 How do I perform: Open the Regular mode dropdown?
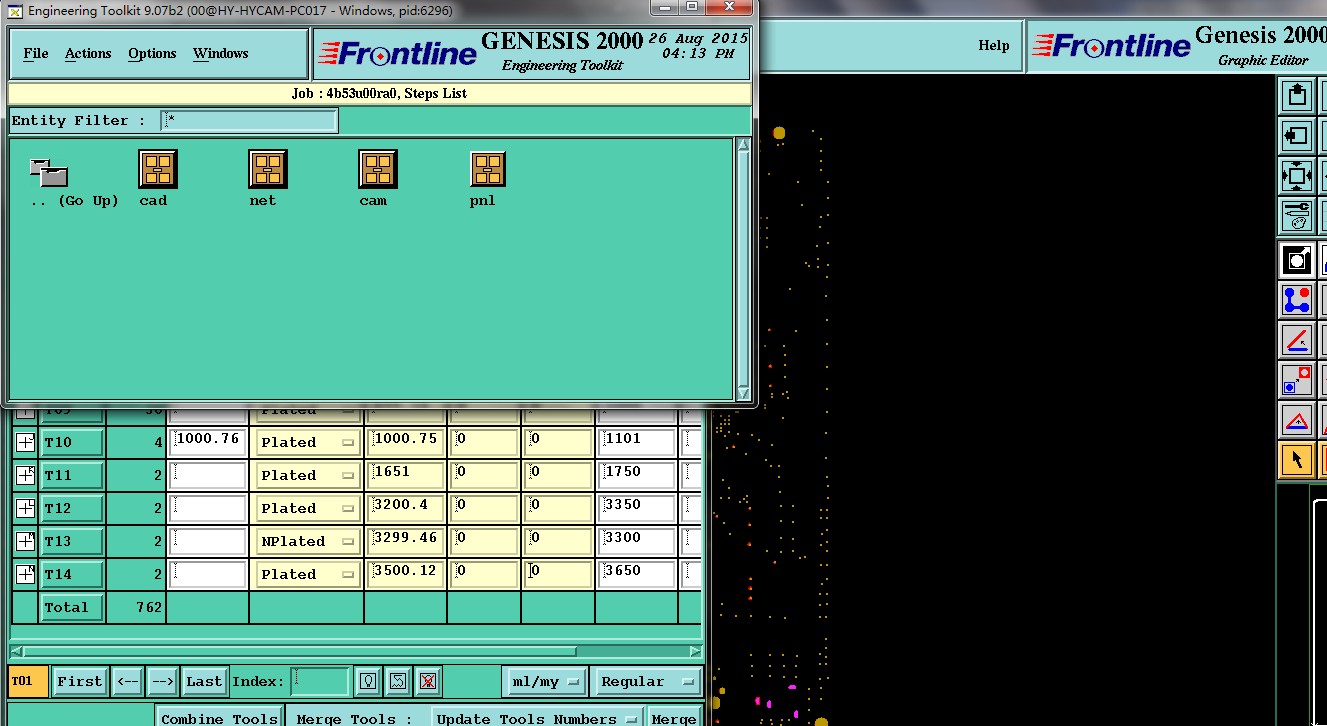click(x=645, y=681)
